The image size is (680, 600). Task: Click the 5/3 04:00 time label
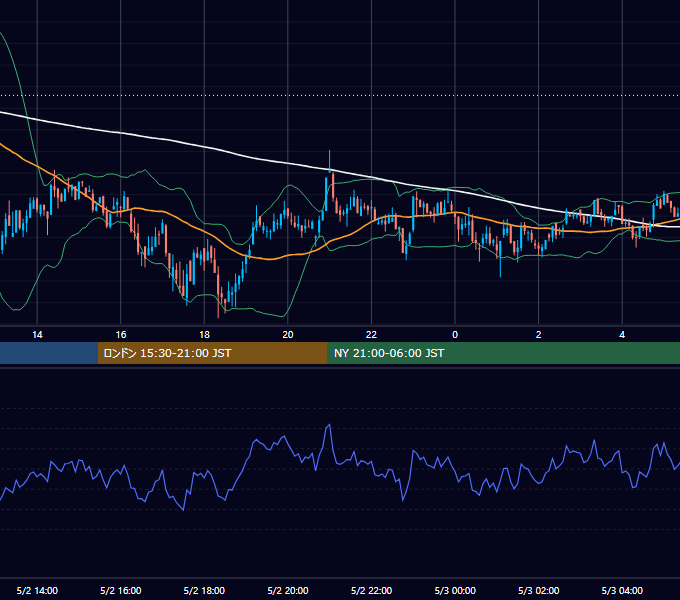[x=622, y=590]
